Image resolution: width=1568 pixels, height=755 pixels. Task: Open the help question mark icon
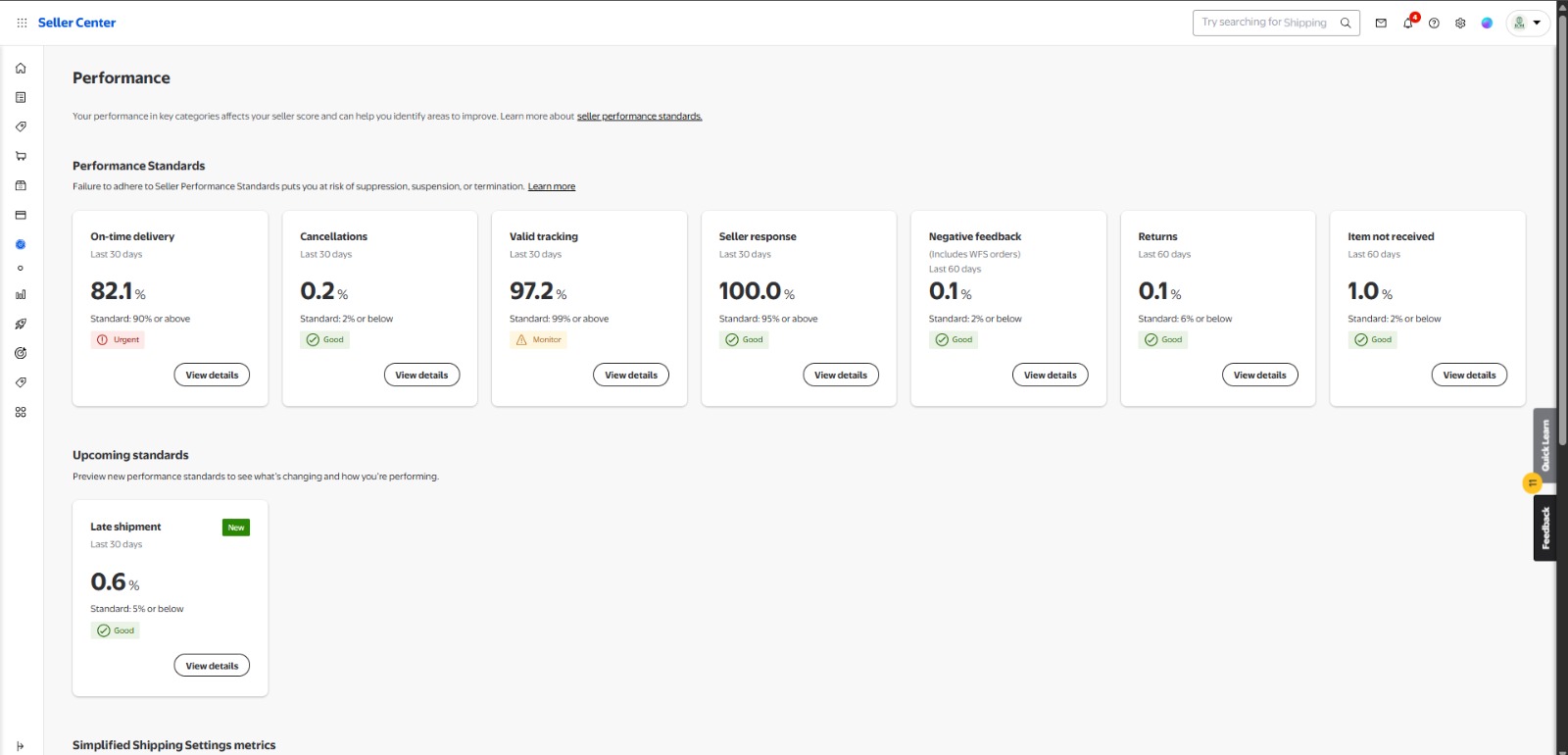tap(1434, 23)
